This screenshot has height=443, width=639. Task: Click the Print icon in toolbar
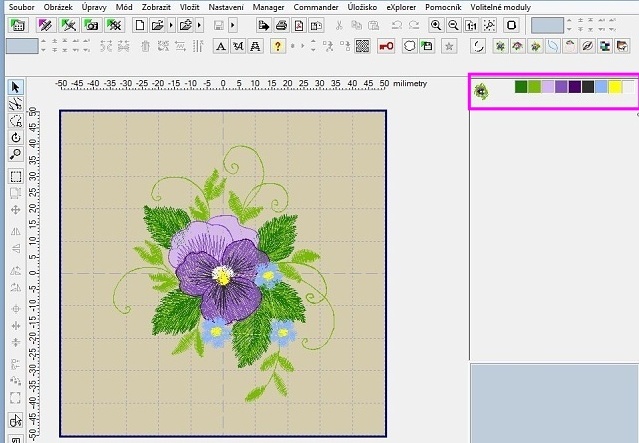point(282,24)
